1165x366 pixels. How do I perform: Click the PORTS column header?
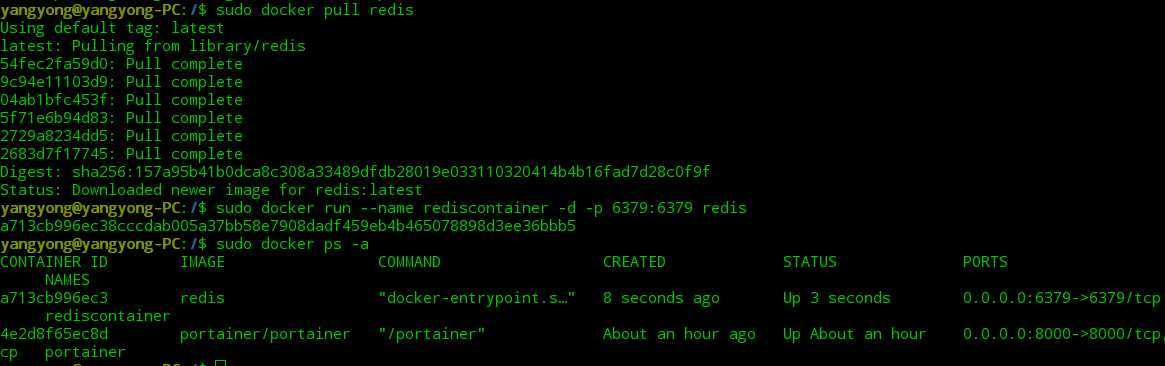click(x=985, y=262)
